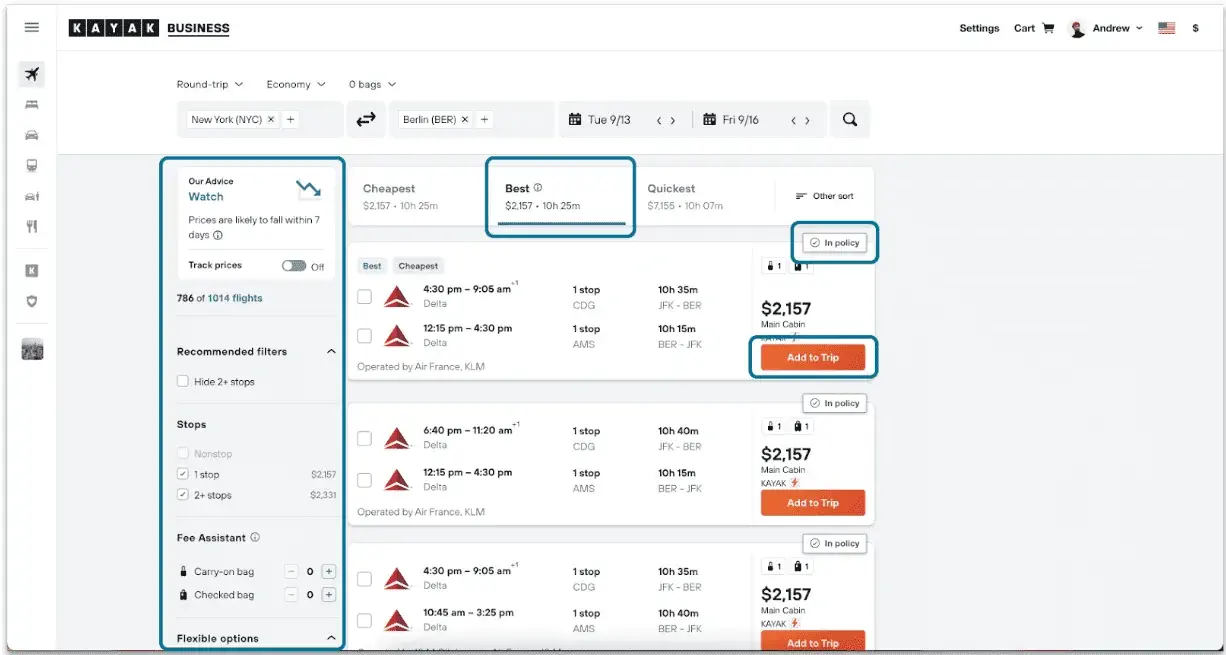This screenshot has width=1226, height=655.
Task: Show info about the price advice
Action: click(218, 236)
